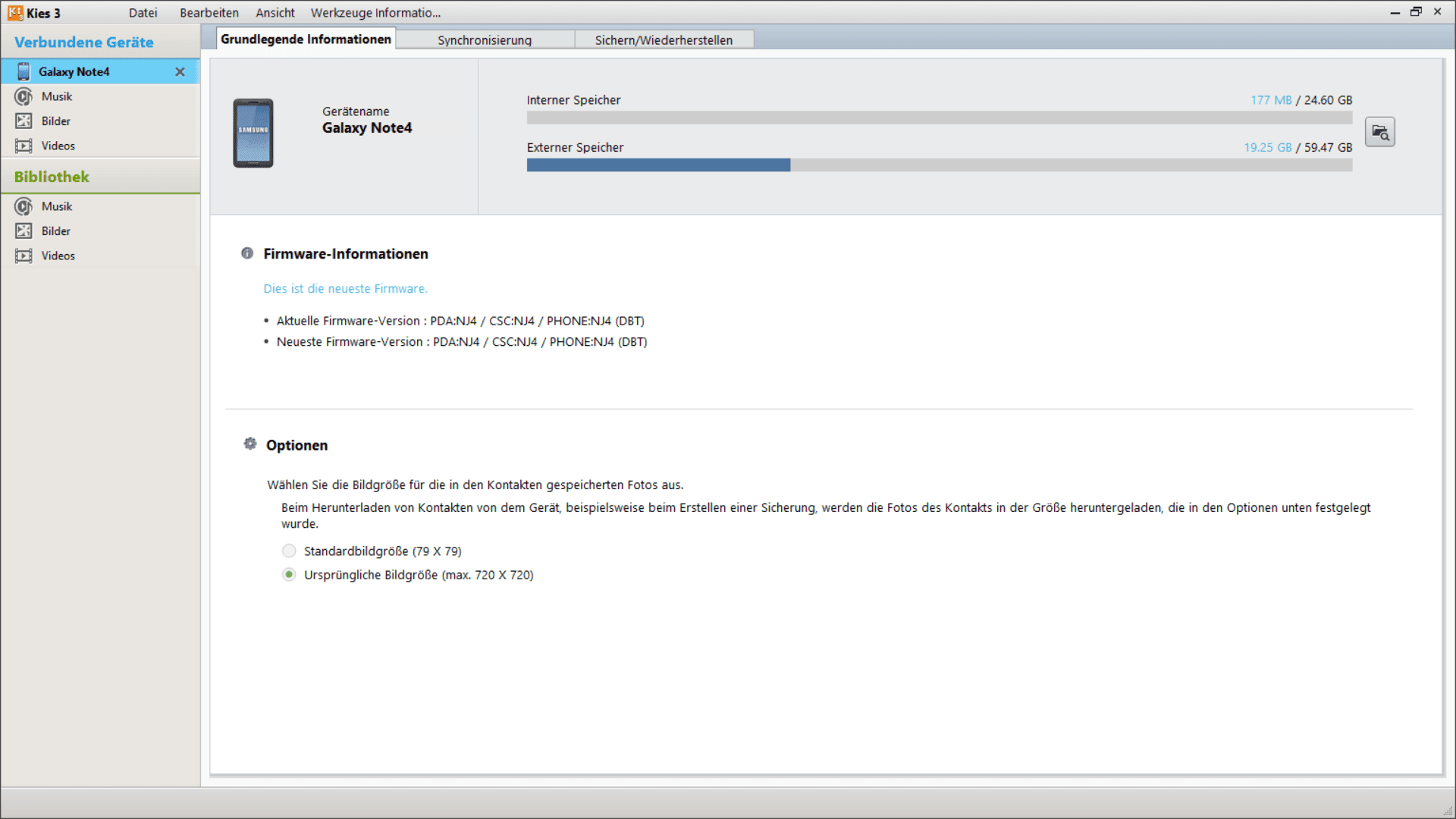Screen dimensions: 1456x819
Task: Select Standardbildgröße (79 X 79) radio button
Action: [x=289, y=551]
